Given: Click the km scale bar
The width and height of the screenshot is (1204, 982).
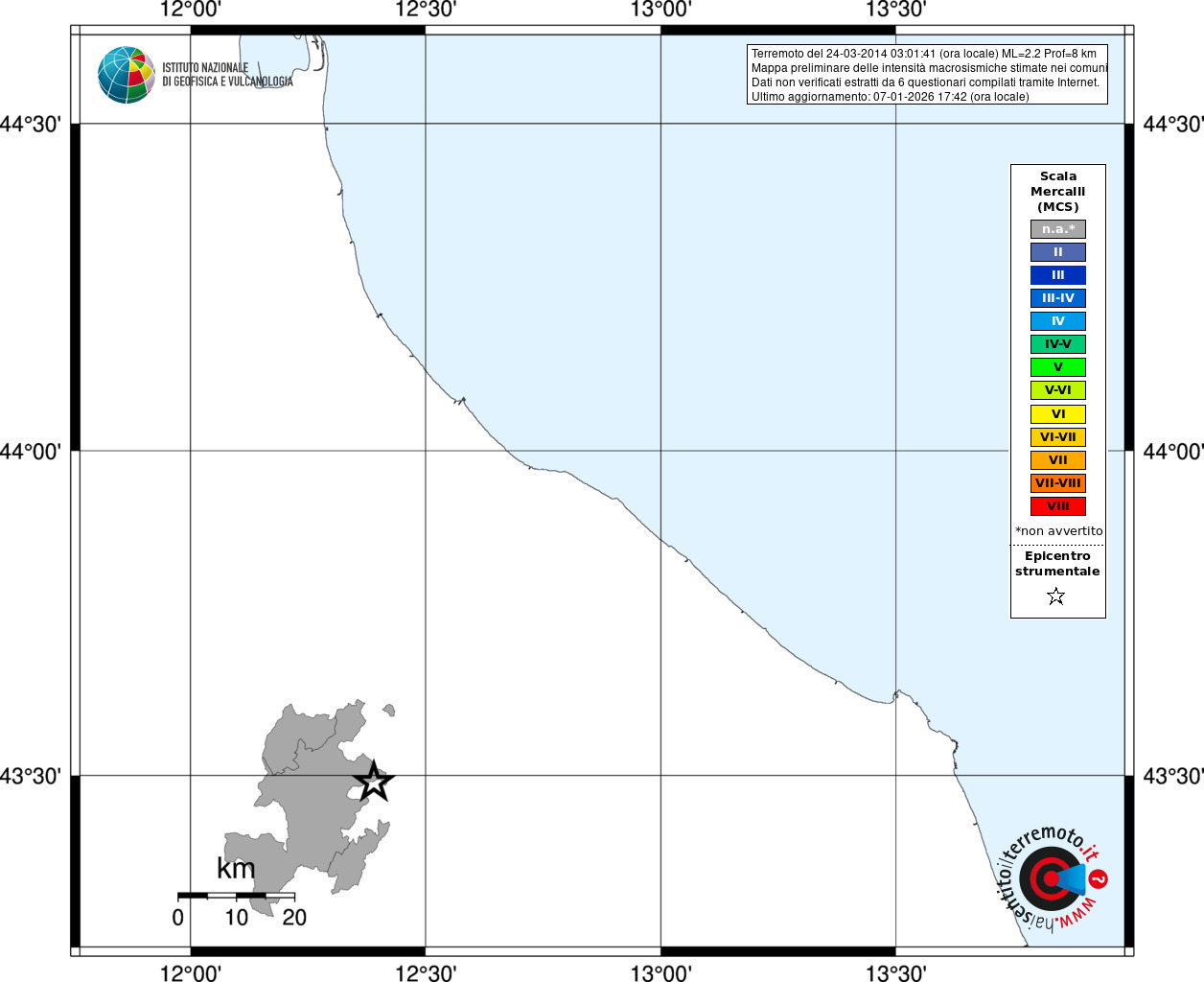Looking at the screenshot, I should point(236,896).
